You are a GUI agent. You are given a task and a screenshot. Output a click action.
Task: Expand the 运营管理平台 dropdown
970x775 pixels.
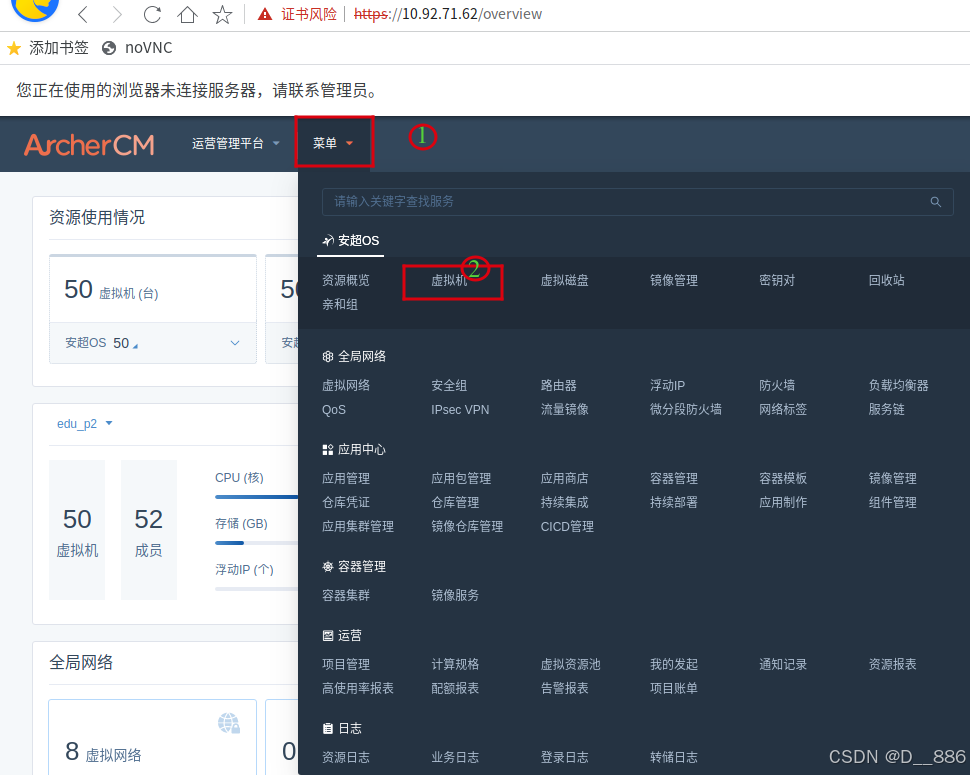click(235, 143)
